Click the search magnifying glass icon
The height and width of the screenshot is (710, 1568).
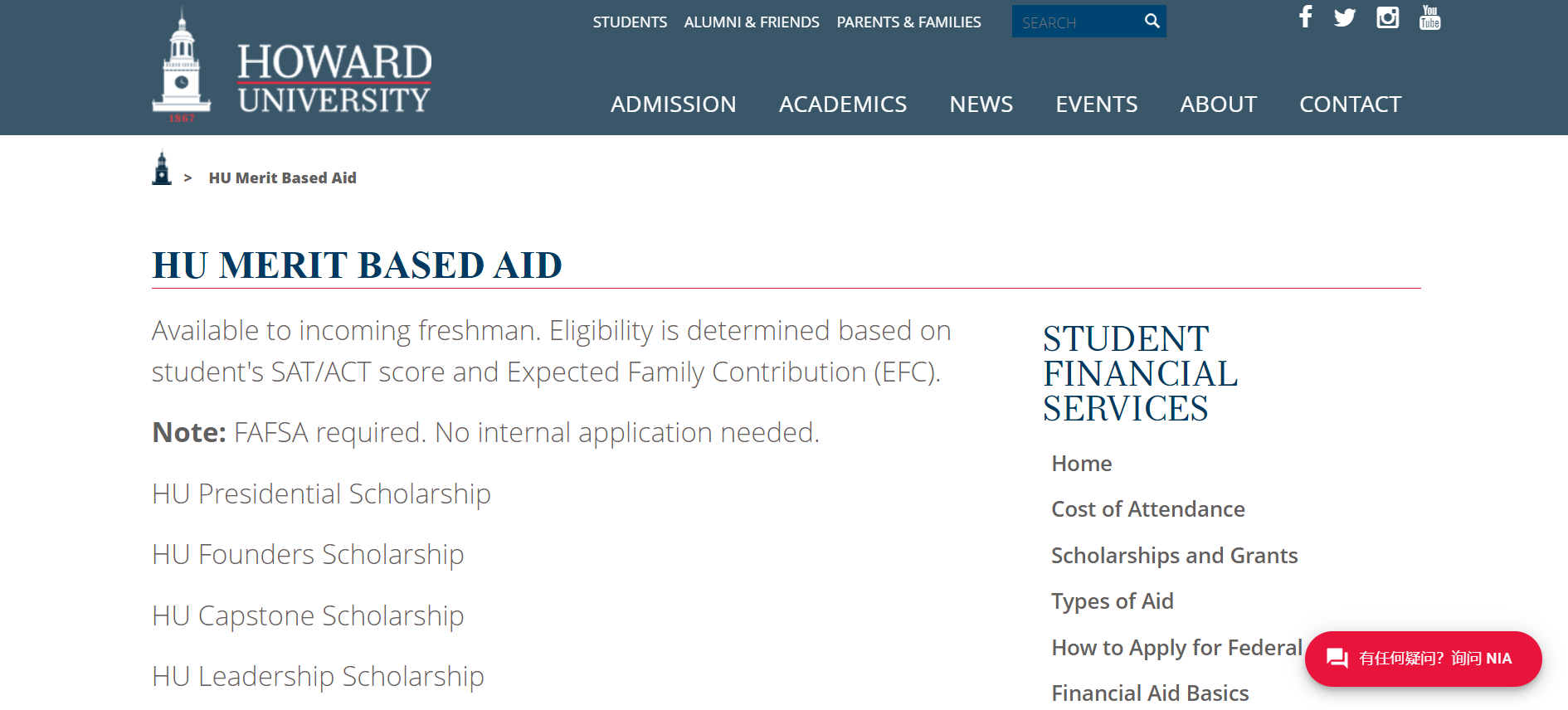[x=1152, y=22]
